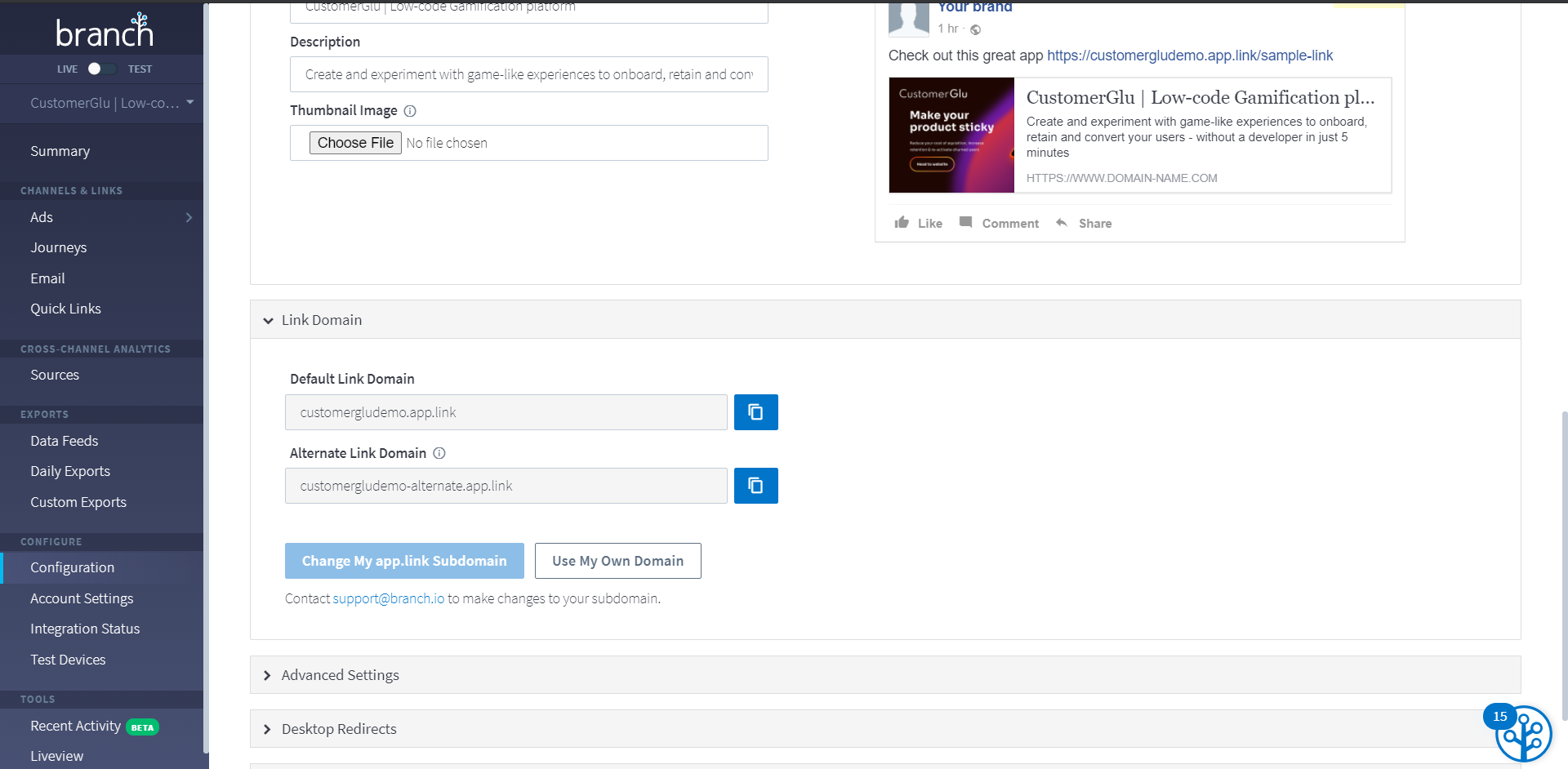The width and height of the screenshot is (1568, 769).
Task: Collapse the Link Domain section
Action: (268, 321)
